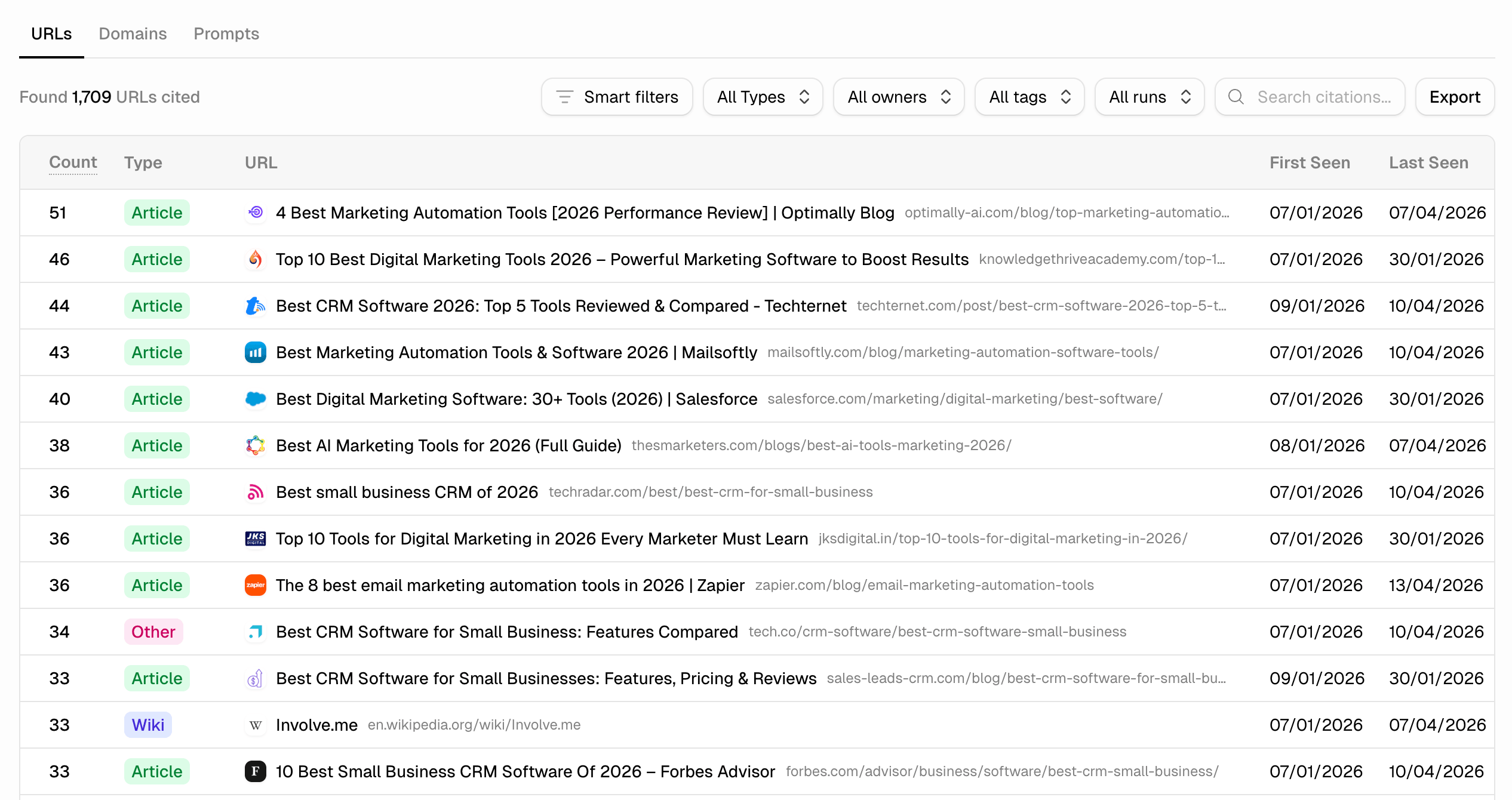
Task: Open Top 10 Best Digital Marketing Tools link
Action: coord(622,259)
